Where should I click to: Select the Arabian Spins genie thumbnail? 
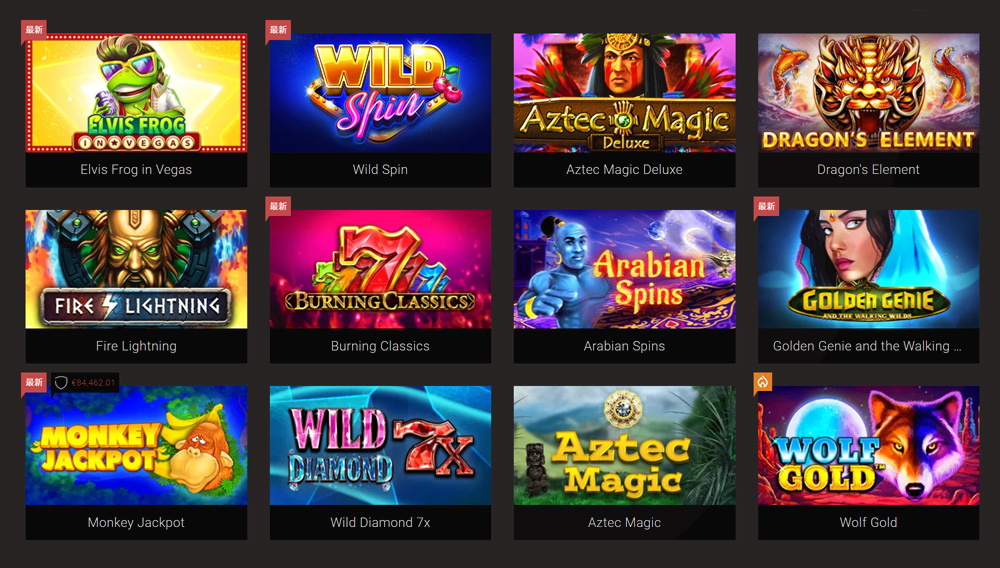[624, 270]
